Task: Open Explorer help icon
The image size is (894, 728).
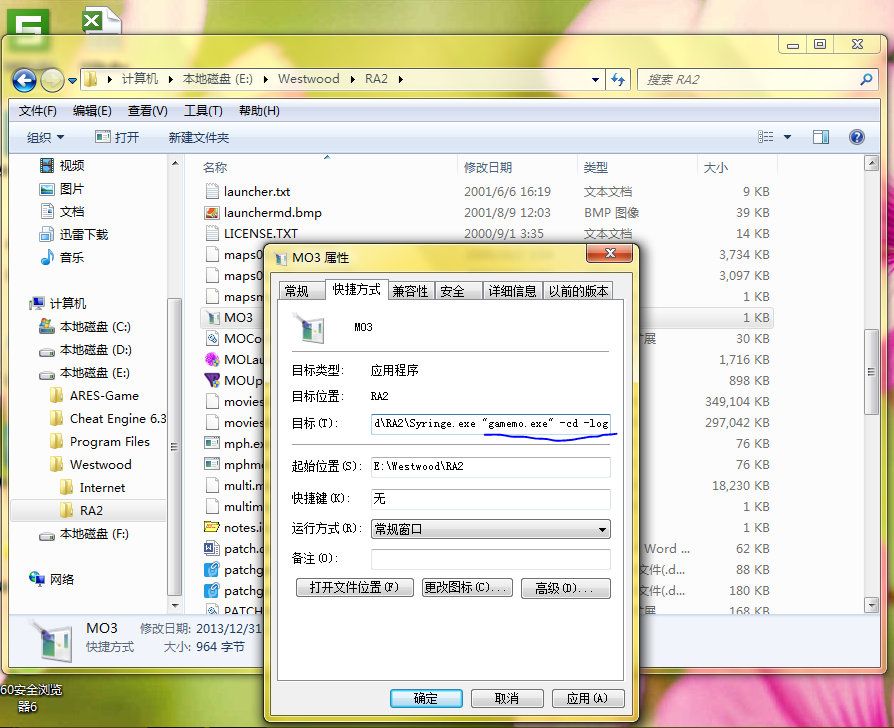Action: [856, 137]
